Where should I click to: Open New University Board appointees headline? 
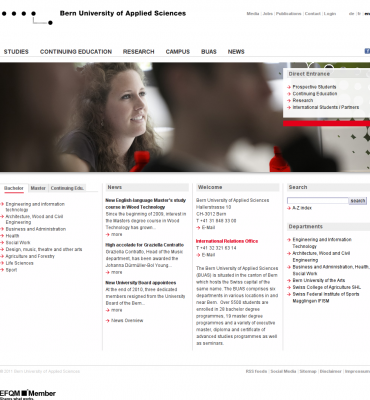tap(141, 283)
